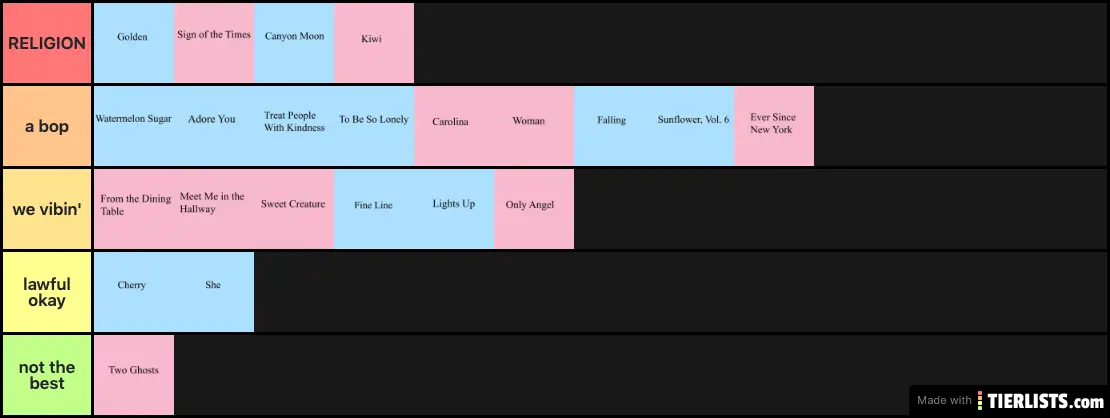This screenshot has height=418, width=1110.
Task: Click the 'lawful okay' tier label
Action: (47, 292)
